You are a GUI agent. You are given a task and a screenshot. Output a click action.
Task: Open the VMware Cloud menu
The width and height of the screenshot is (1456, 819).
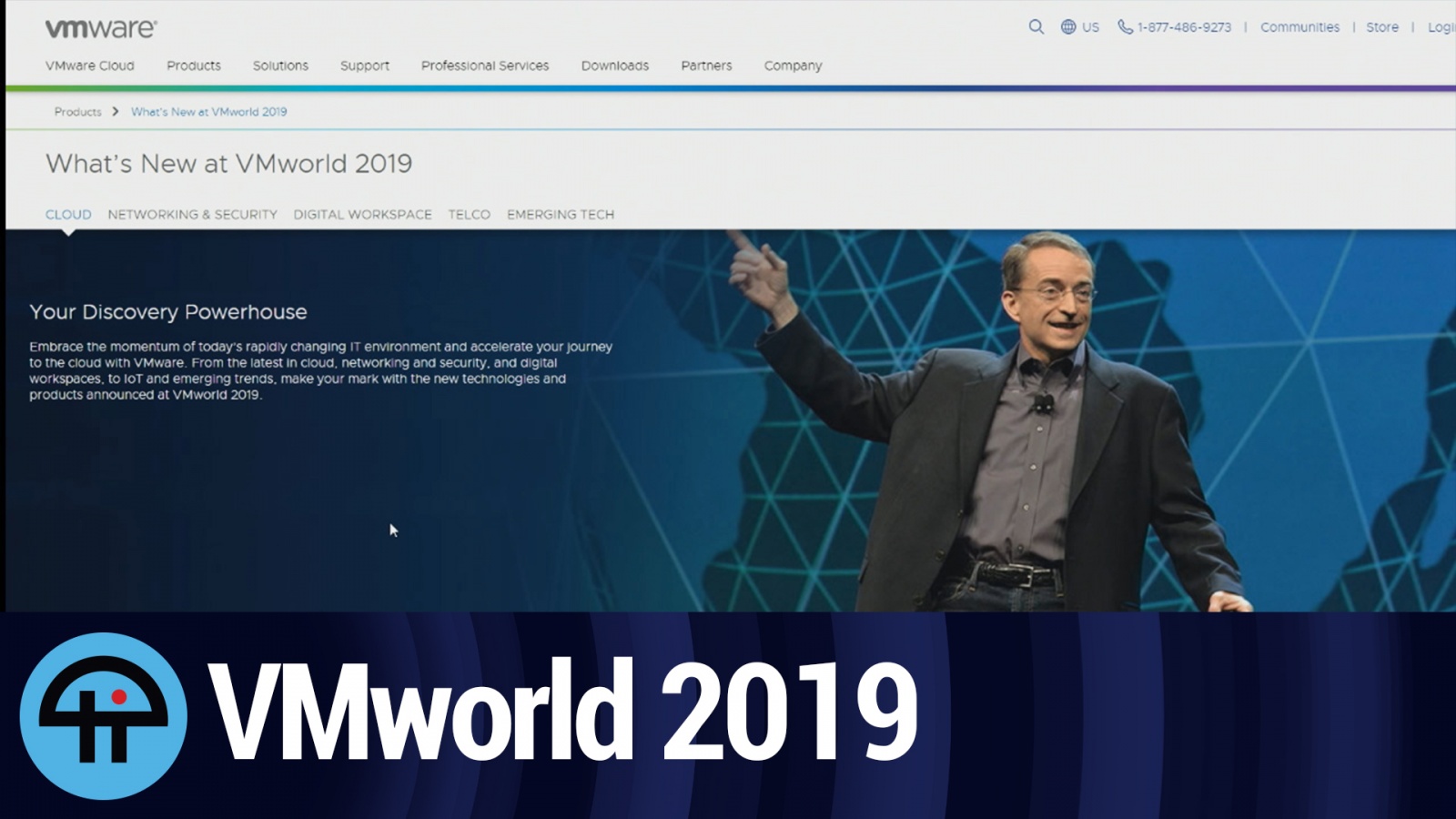pyautogui.click(x=90, y=66)
